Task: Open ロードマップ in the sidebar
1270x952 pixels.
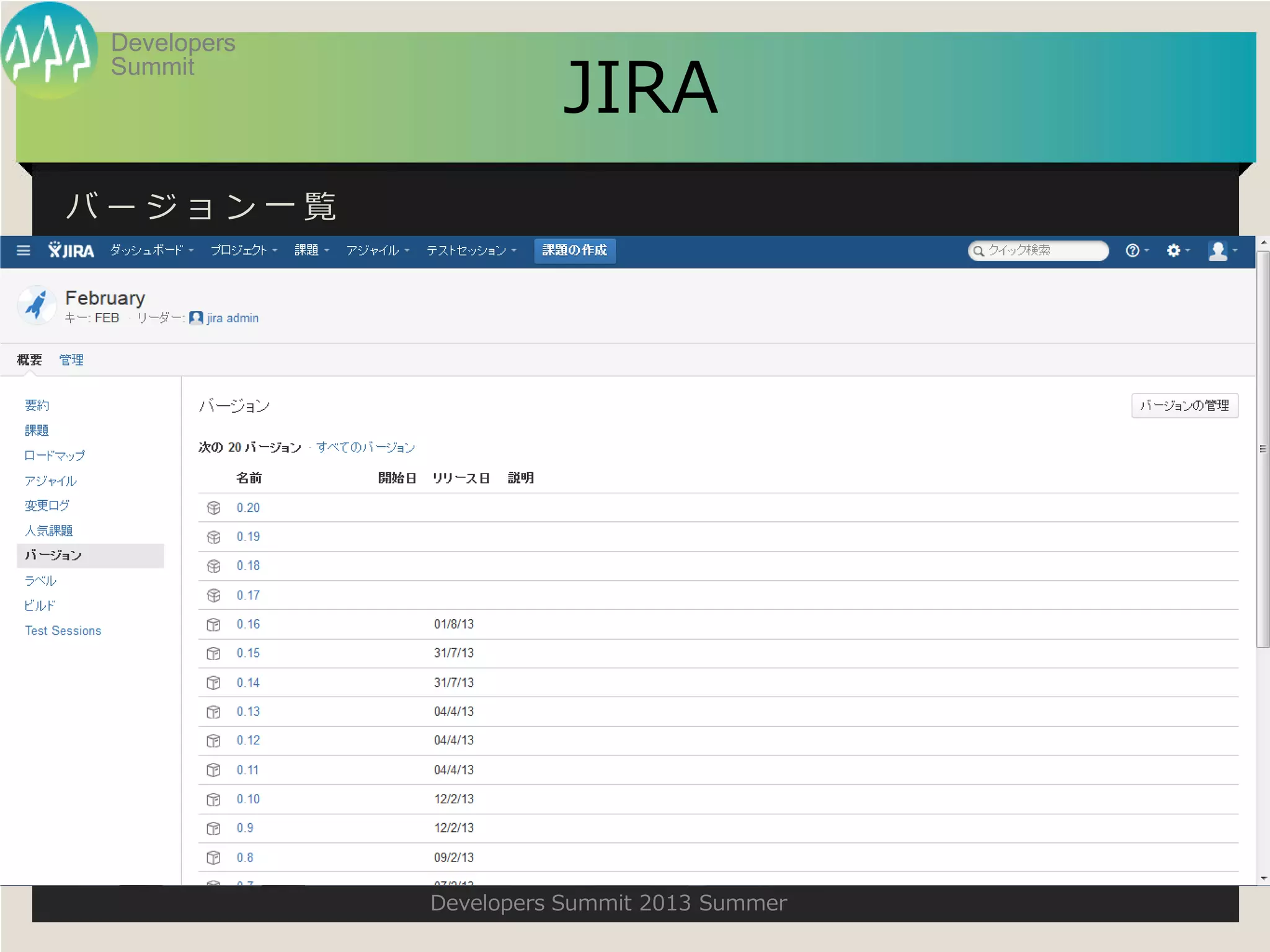Action: (x=55, y=456)
